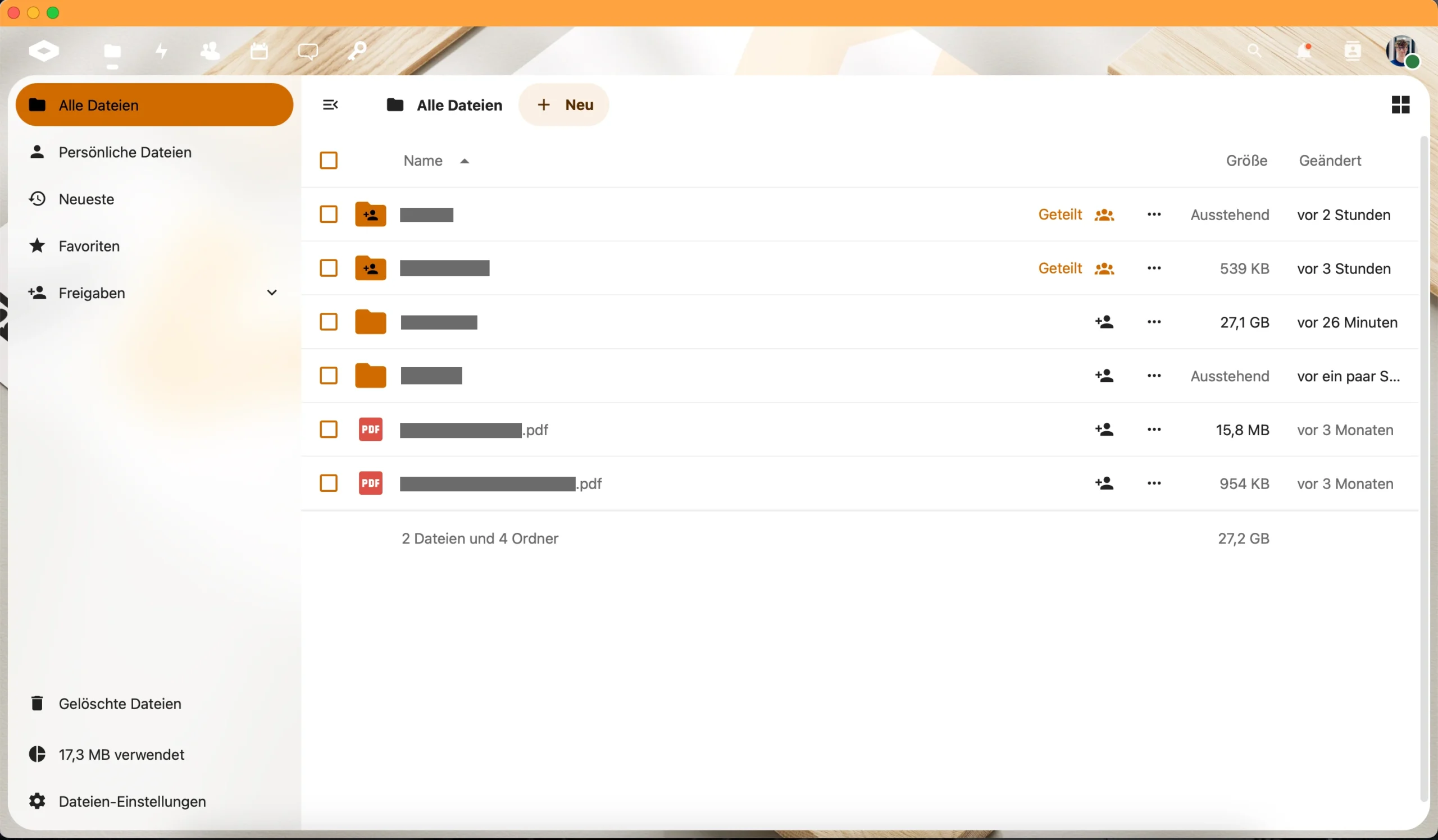Collapse the Freigaben section chevron
The image size is (1438, 840).
tap(272, 292)
